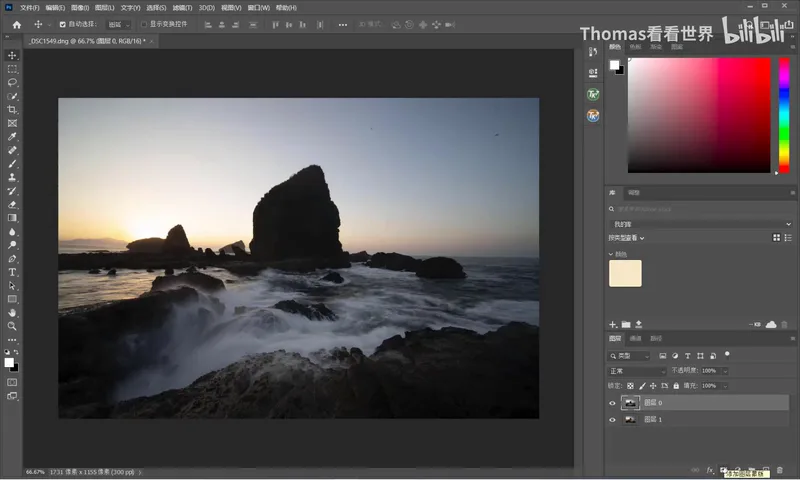Image resolution: width=800 pixels, height=480 pixels.
Task: Toggle the 显示变换控件 checkbox
Action: (x=144, y=24)
